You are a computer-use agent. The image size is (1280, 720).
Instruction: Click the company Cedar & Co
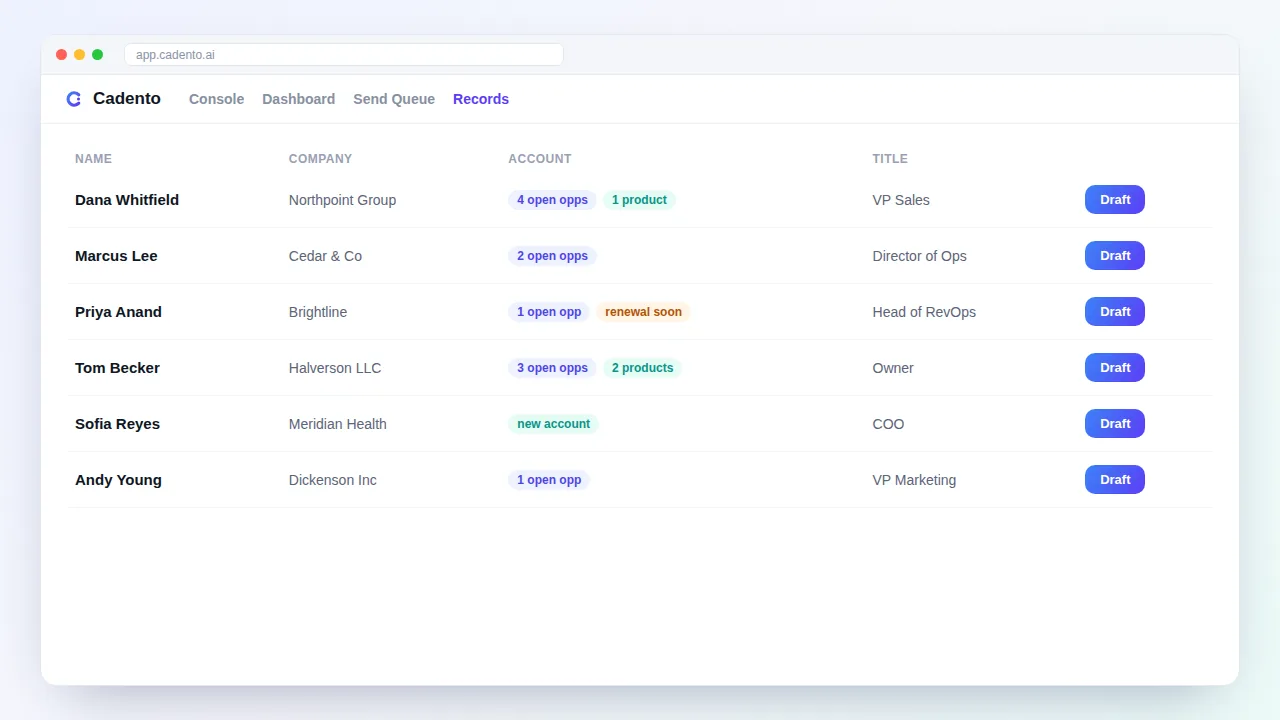coord(325,256)
